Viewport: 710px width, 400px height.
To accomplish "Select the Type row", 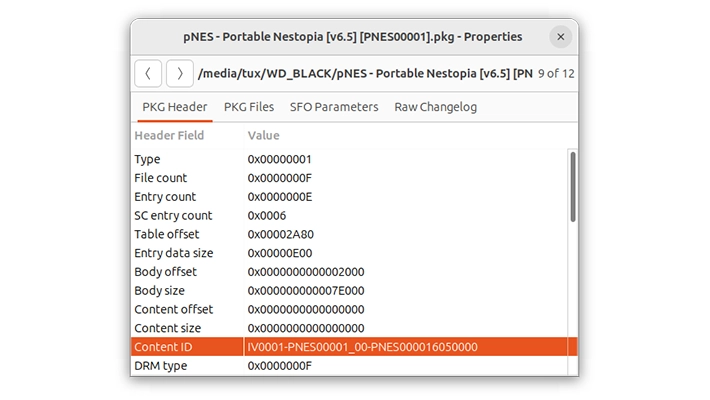I will point(349,159).
